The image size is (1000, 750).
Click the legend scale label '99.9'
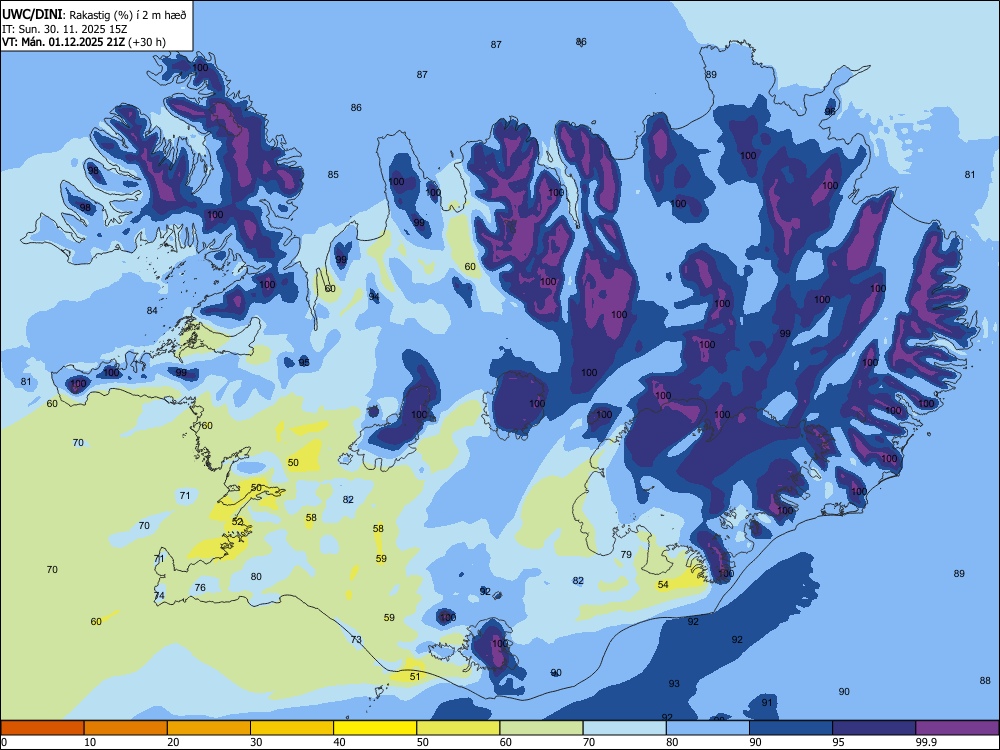click(x=925, y=742)
